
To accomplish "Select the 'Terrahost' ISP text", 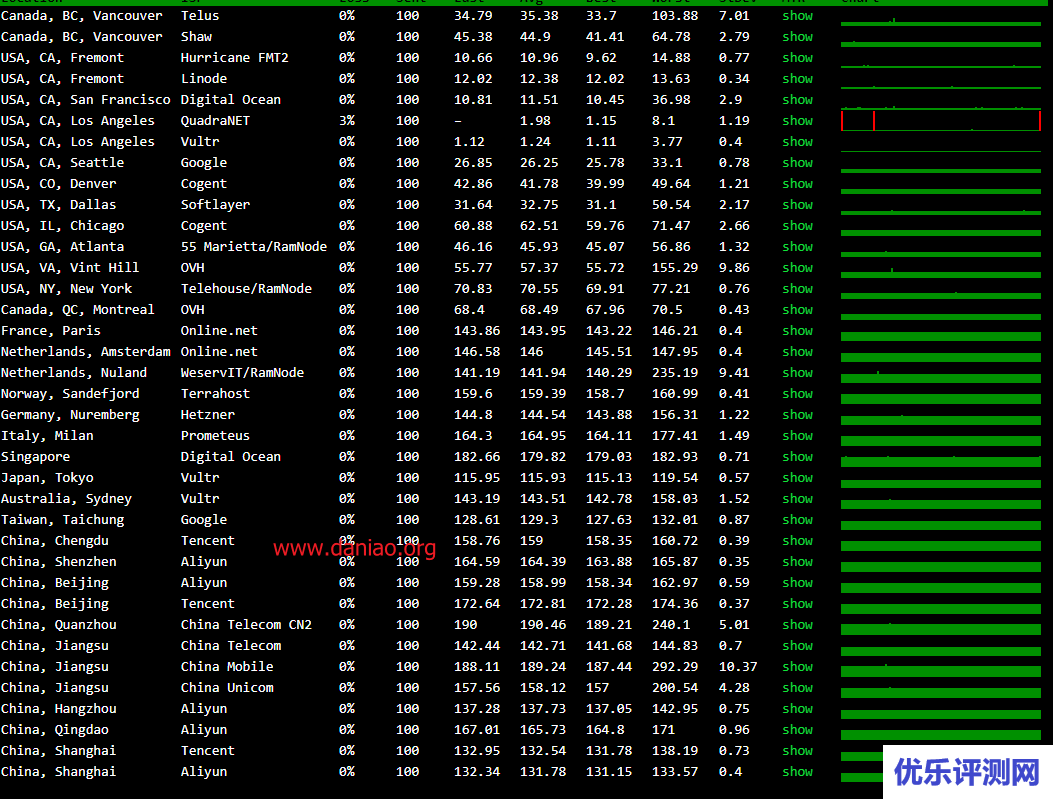I will (x=215, y=394).
